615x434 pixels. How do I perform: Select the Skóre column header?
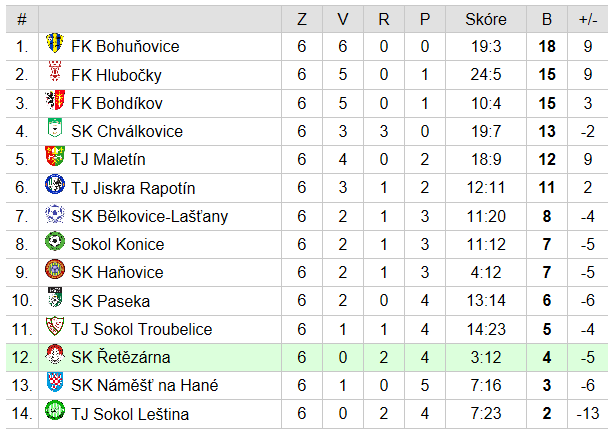[x=486, y=19]
